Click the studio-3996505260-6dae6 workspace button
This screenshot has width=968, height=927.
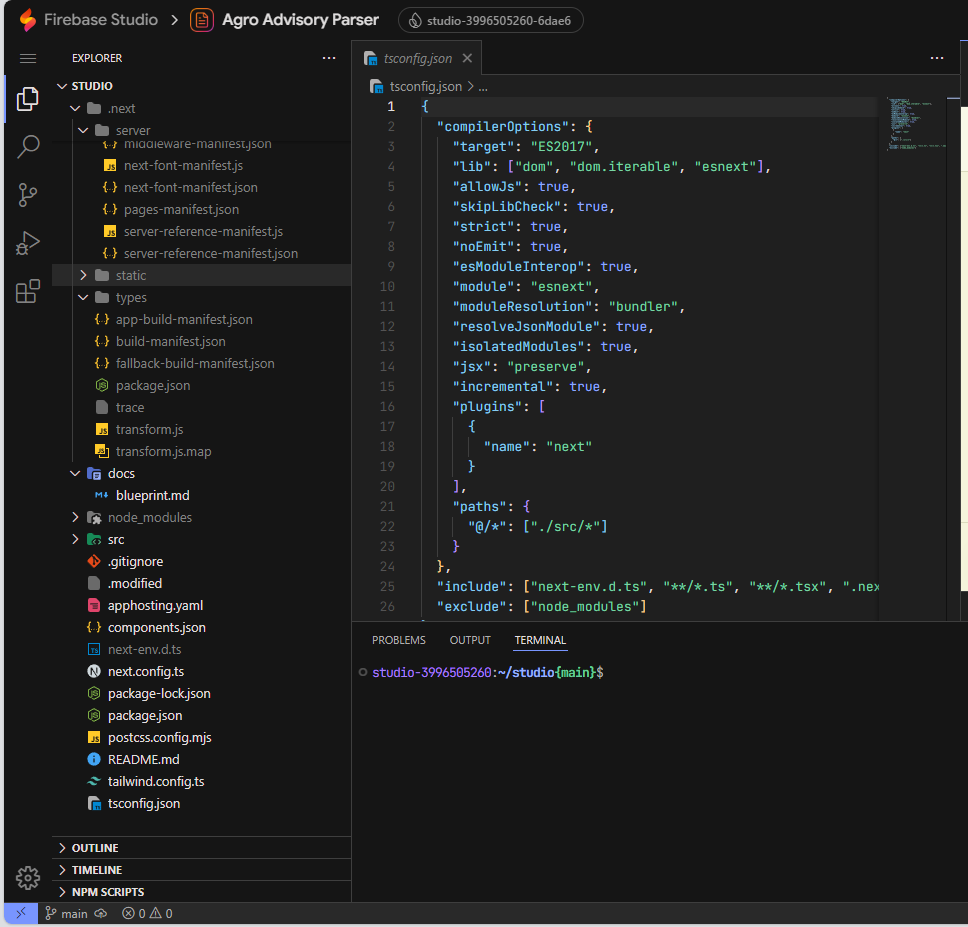coord(490,20)
